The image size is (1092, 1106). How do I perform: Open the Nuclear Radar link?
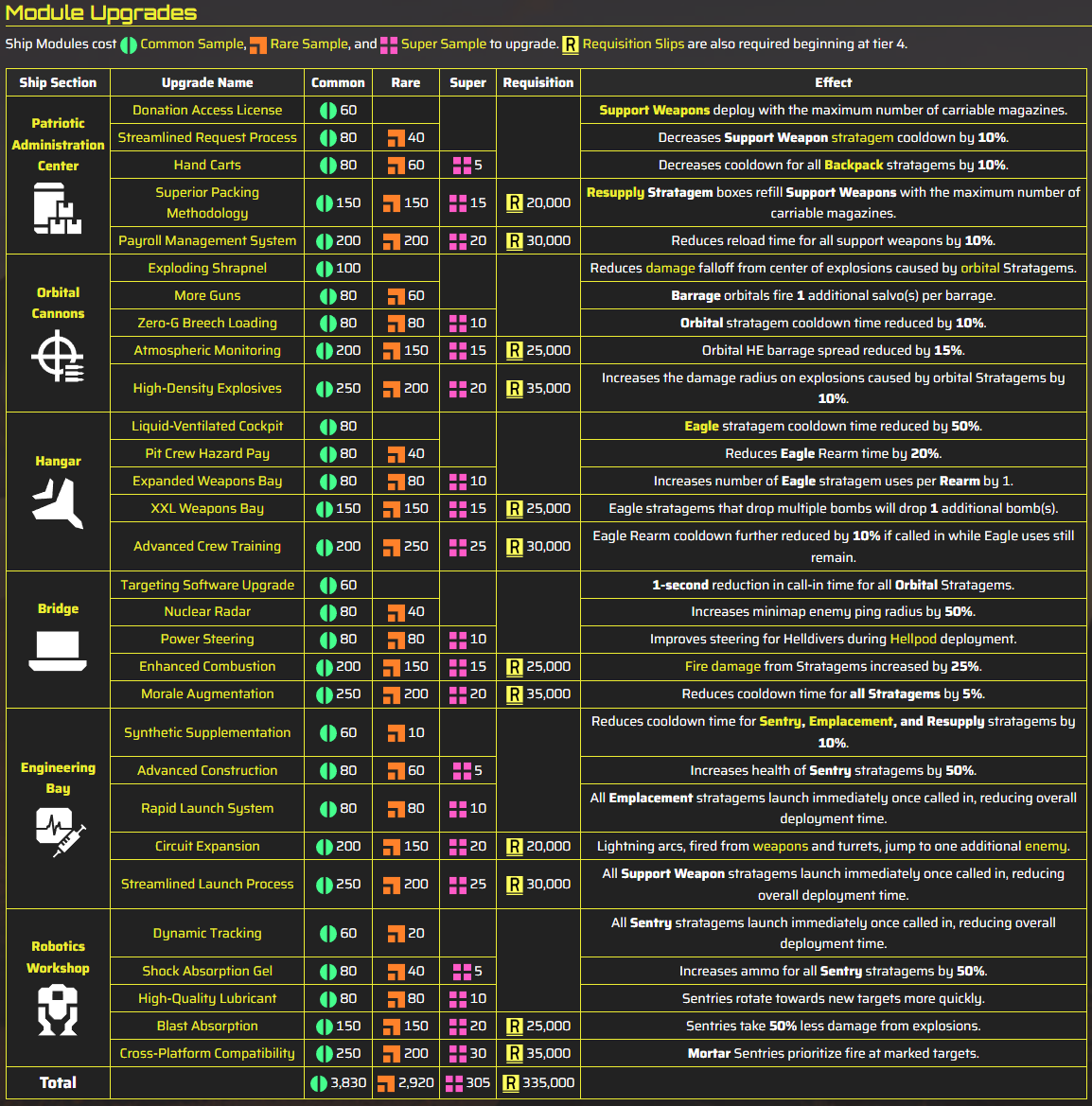click(x=207, y=611)
